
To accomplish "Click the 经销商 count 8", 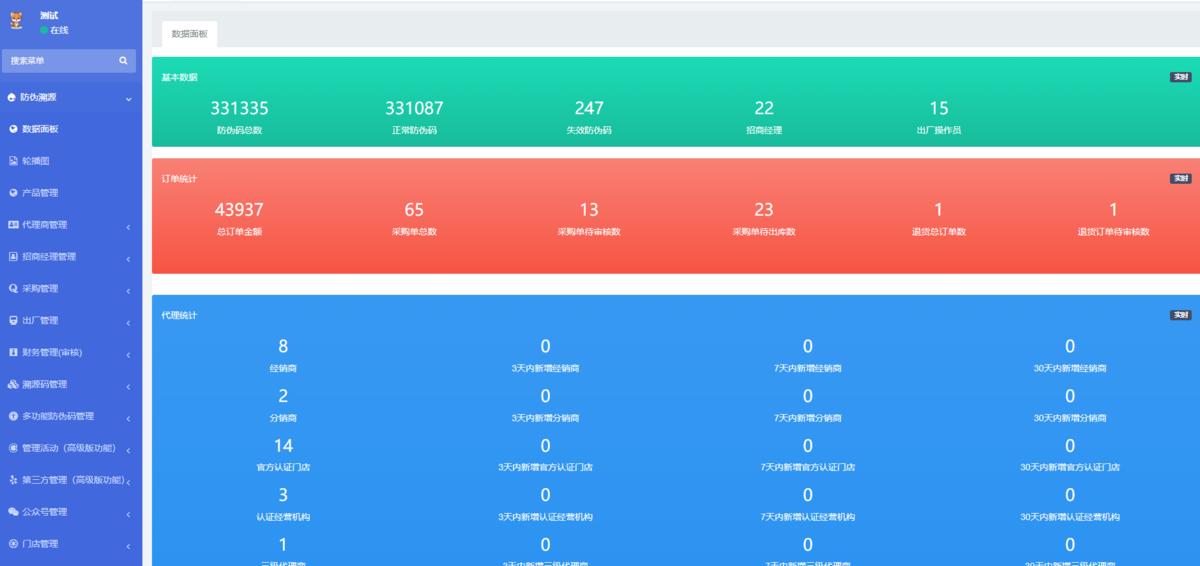I will click(x=283, y=346).
